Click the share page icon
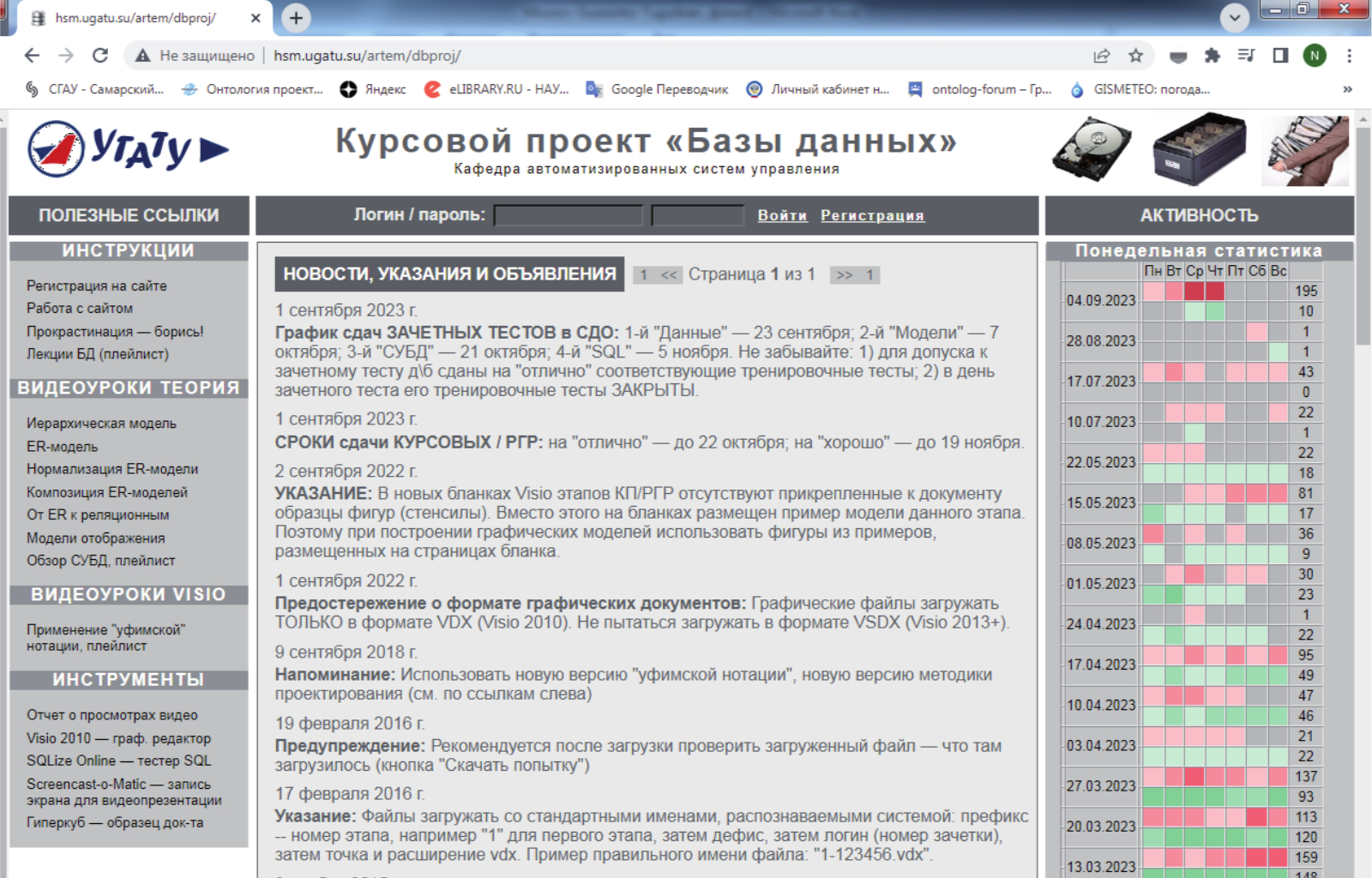The image size is (1372, 878). 1102,56
